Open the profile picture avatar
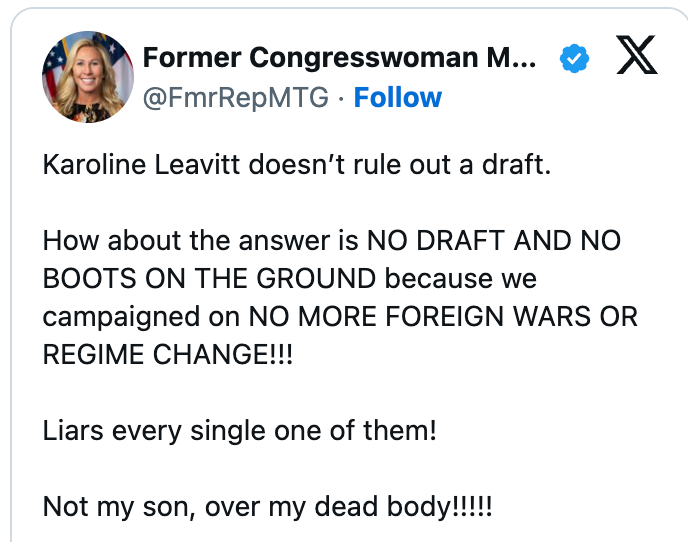688x542 pixels. coord(88,77)
